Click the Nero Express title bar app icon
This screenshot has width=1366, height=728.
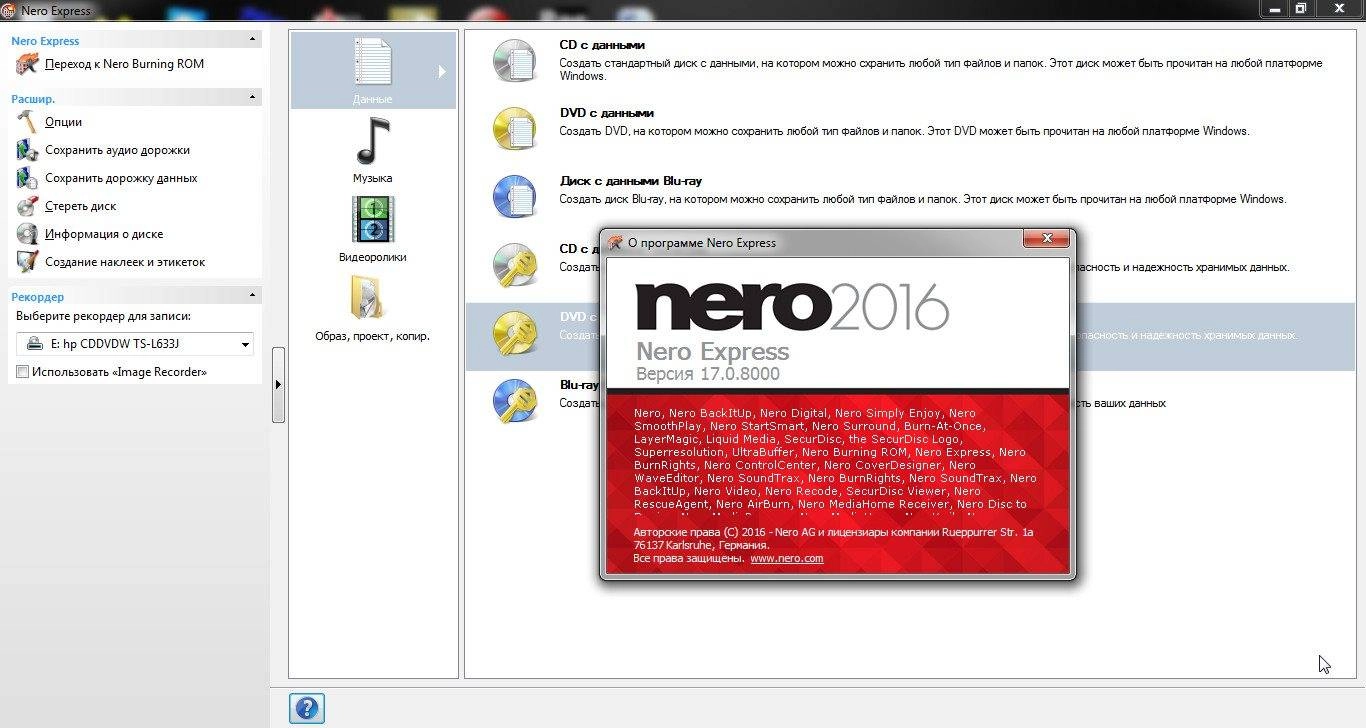[x=10, y=10]
